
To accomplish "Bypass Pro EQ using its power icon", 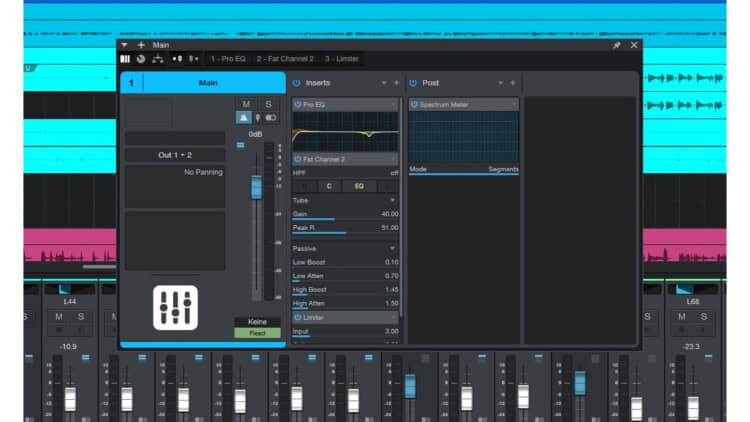I will pyautogui.click(x=298, y=104).
